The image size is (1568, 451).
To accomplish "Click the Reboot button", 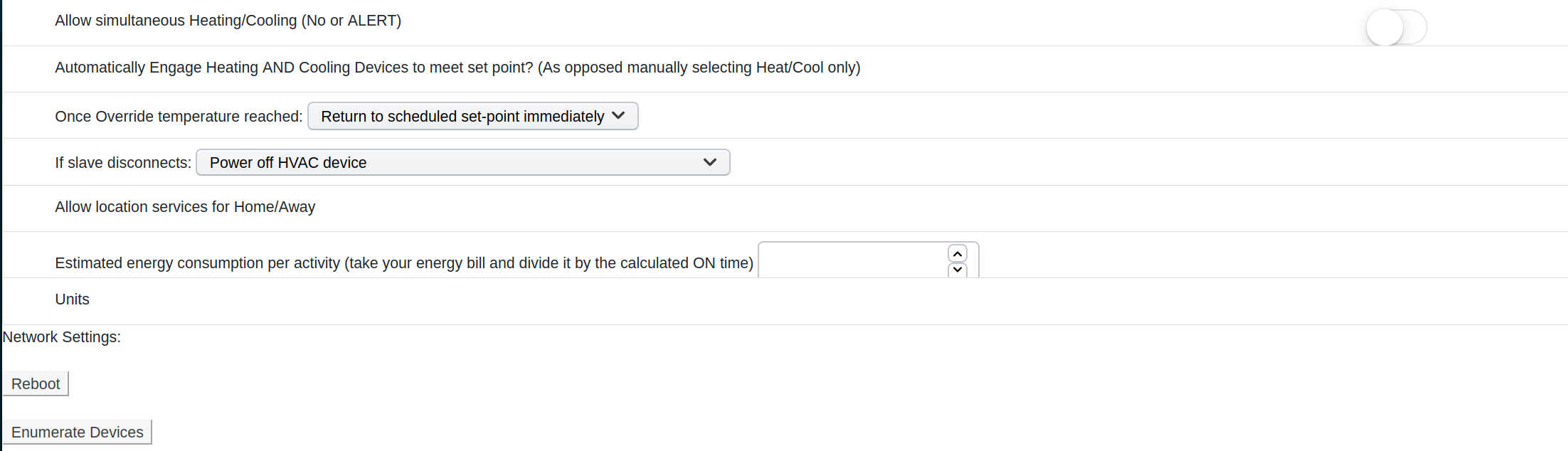I will [36, 384].
